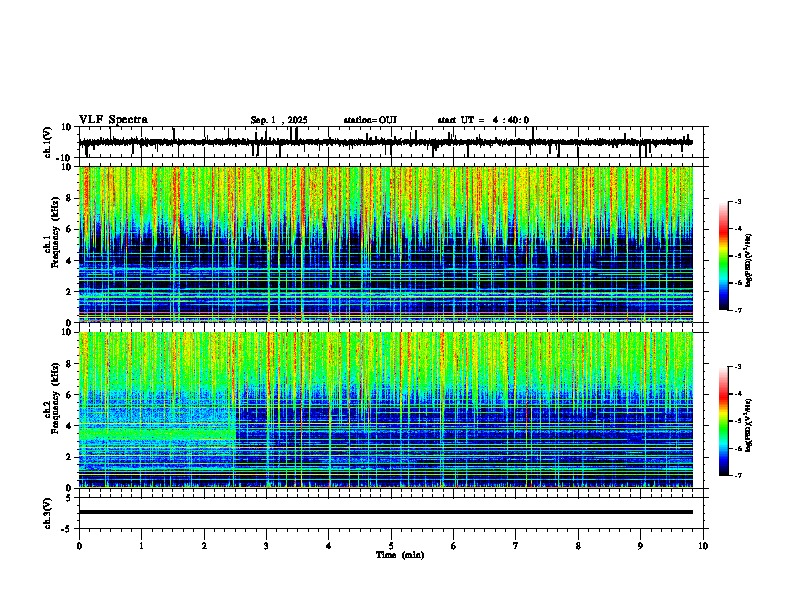792x612 pixels.
Task: Click the "6" kHz tick label on ch.2 spectrogram
Action: tap(69, 394)
